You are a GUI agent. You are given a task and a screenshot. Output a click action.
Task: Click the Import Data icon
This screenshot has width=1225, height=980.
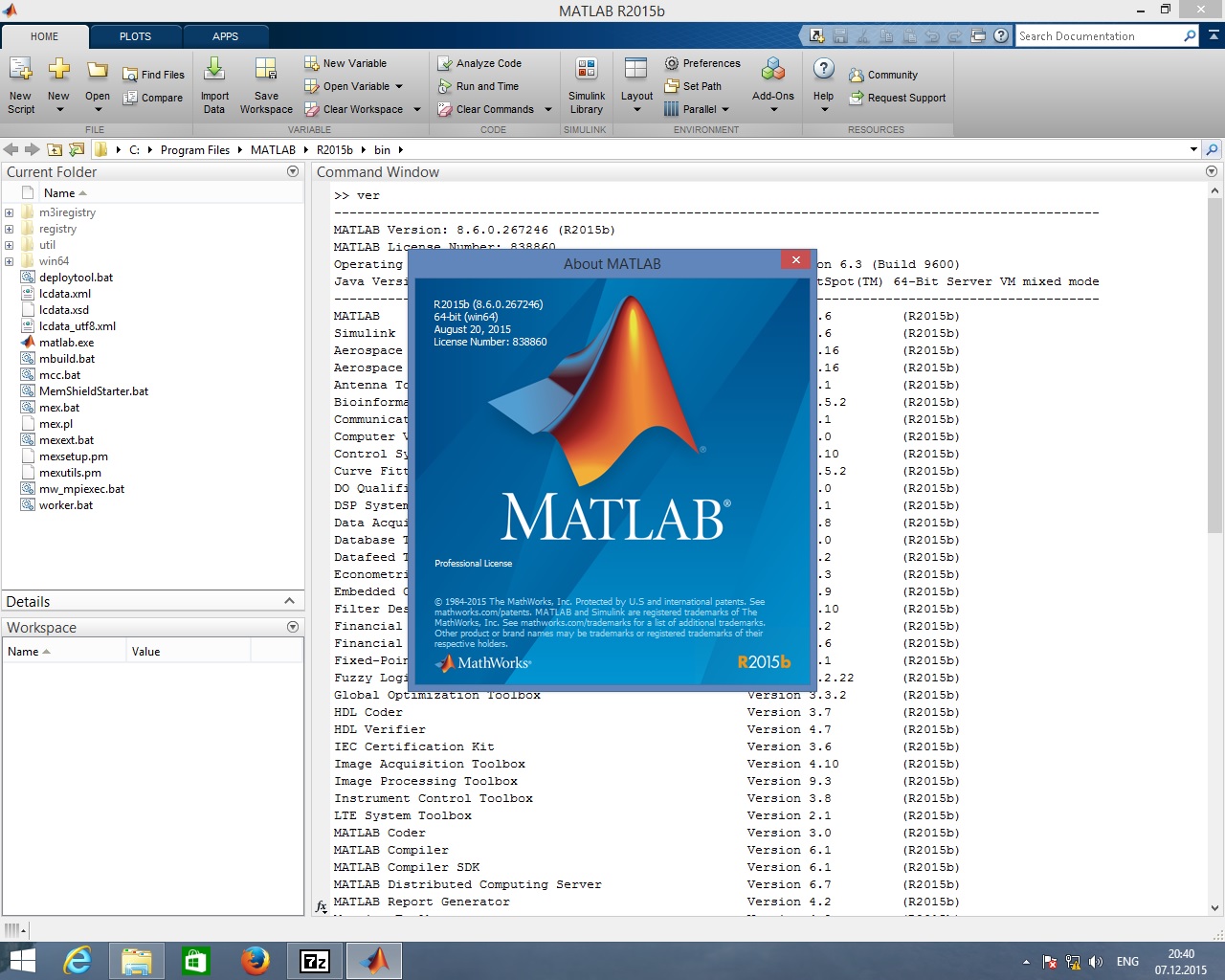pos(214,71)
